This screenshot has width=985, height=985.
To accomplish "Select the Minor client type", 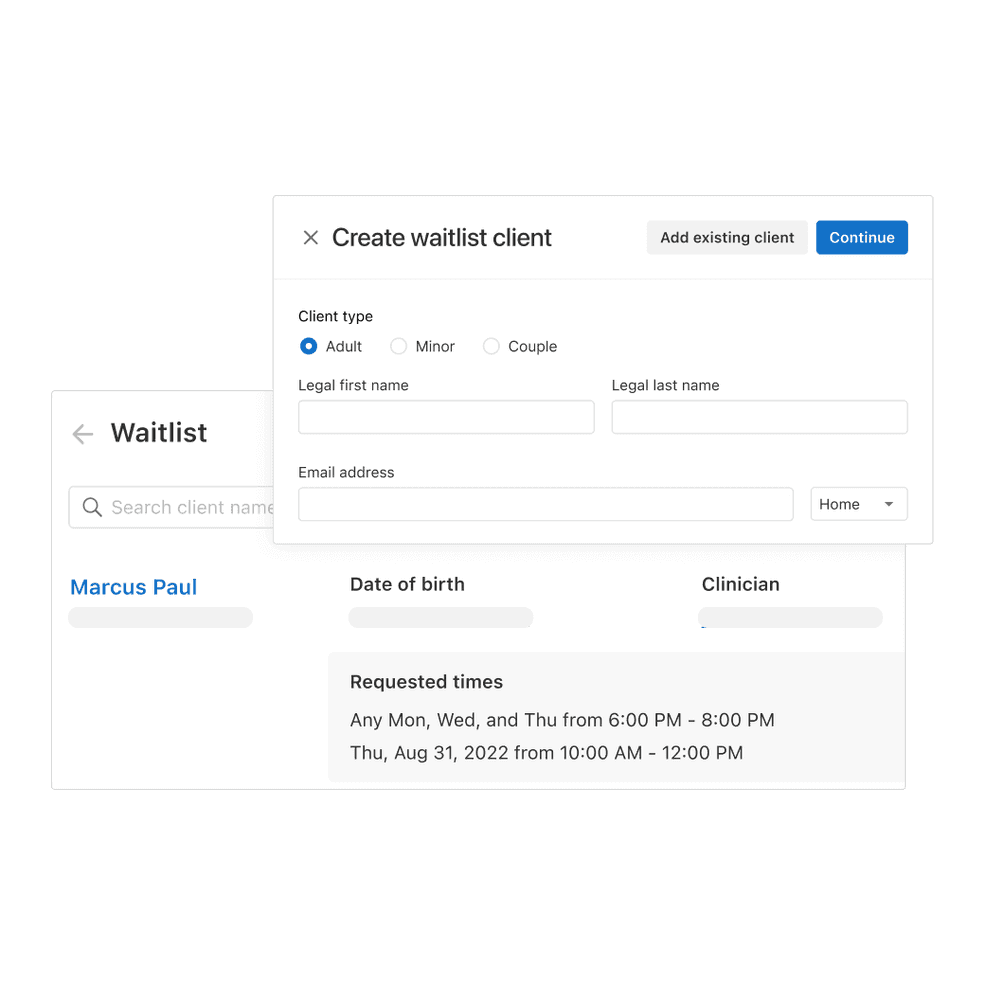I will (398, 346).
